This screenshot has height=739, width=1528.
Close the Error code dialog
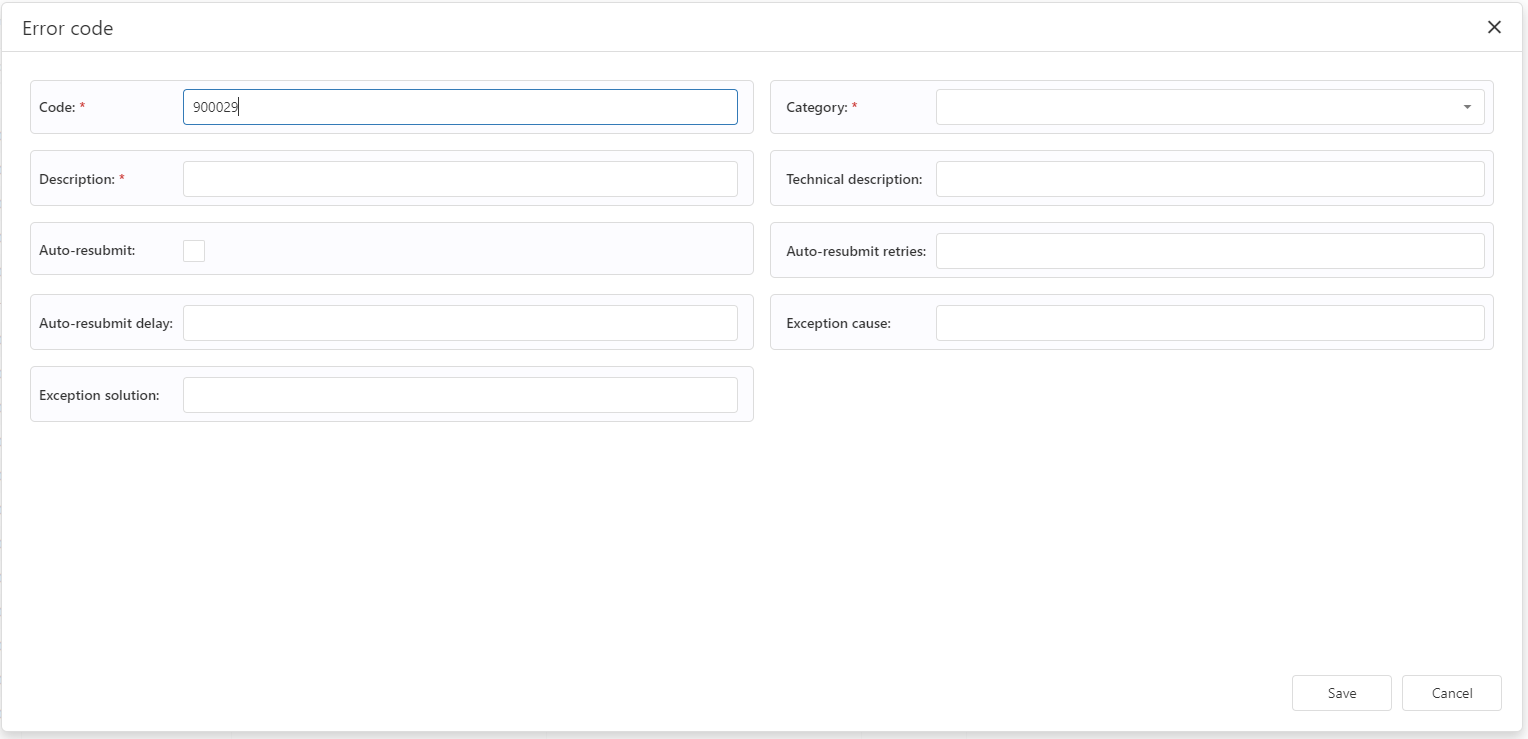coord(1494,27)
